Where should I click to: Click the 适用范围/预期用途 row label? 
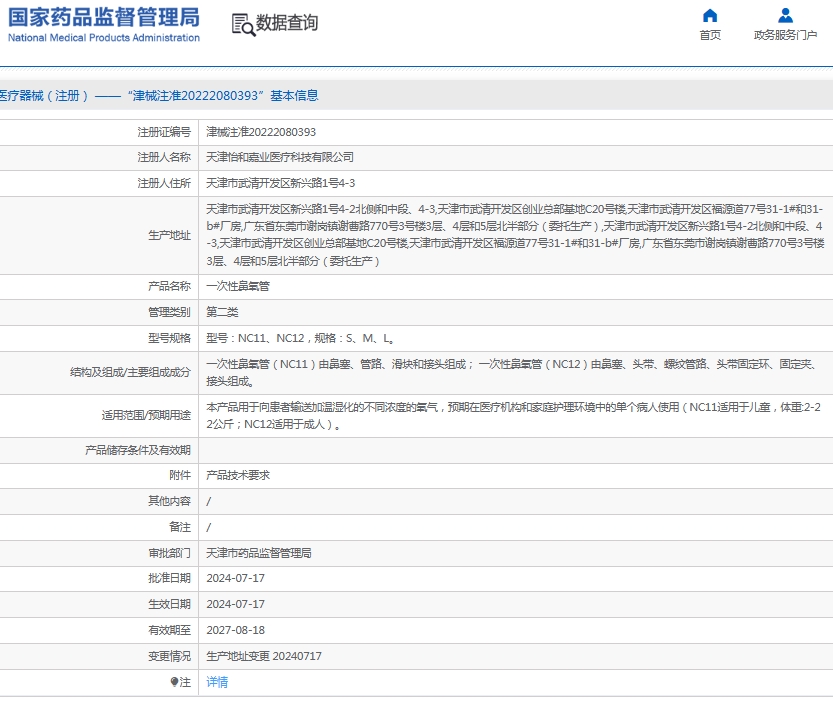point(146,416)
